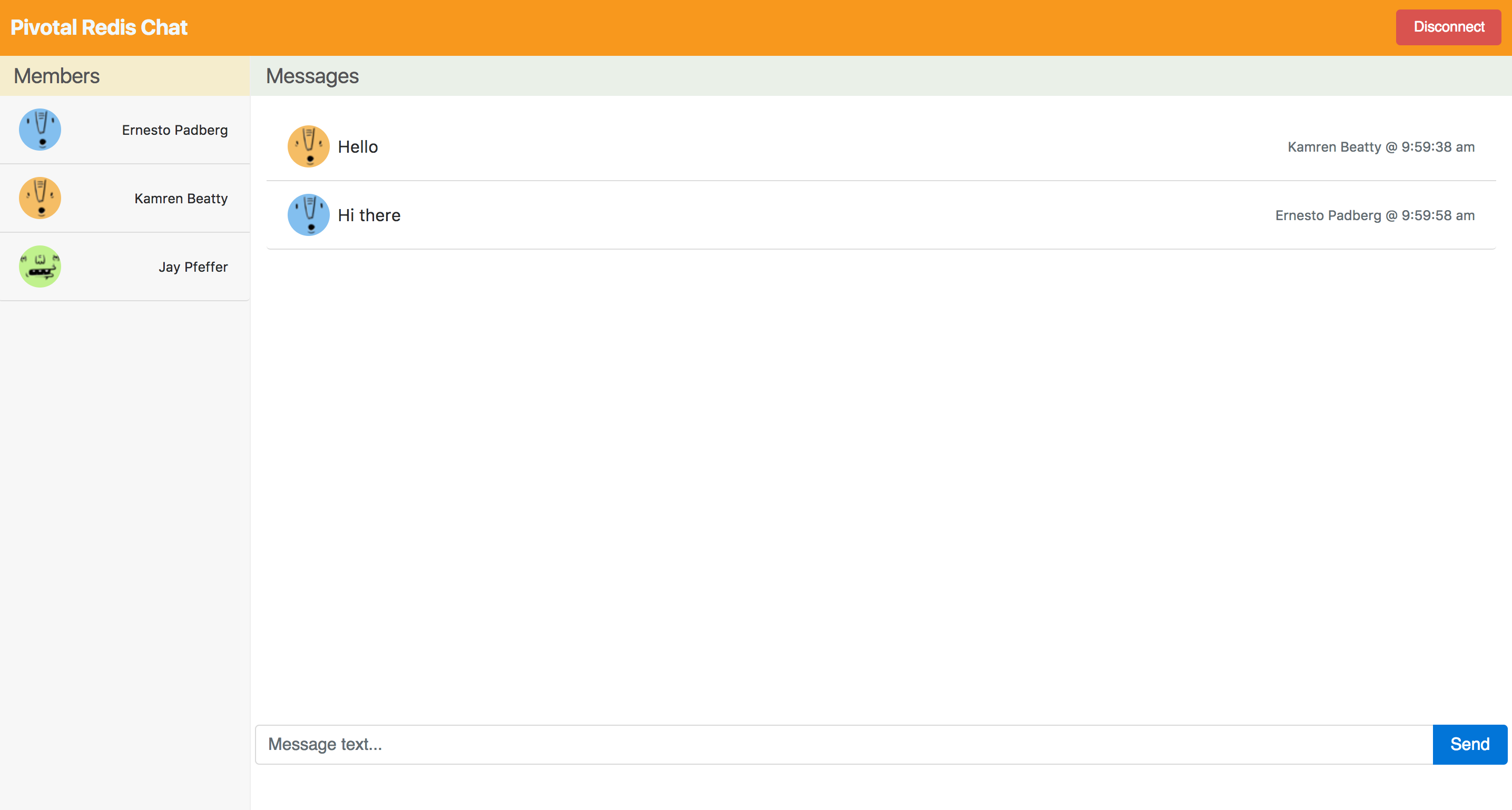This screenshot has height=810, width=1512.
Task: Click Kamren Beatty 9:59:38 am timestamp
Action: [x=1380, y=147]
